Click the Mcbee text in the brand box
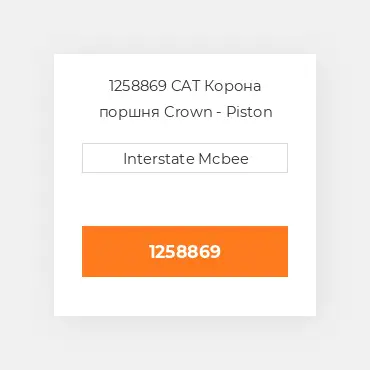Screen dimensions: 370x370 tap(223, 159)
